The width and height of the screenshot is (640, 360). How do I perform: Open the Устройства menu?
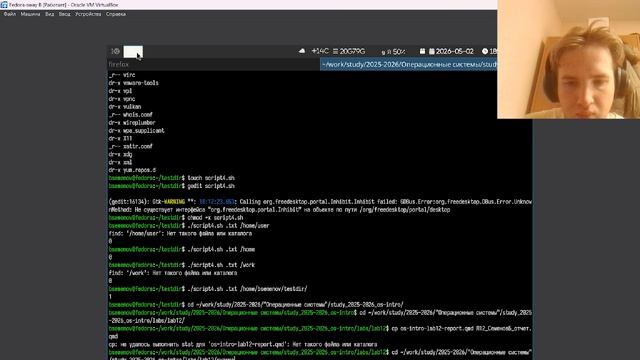[x=88, y=14]
